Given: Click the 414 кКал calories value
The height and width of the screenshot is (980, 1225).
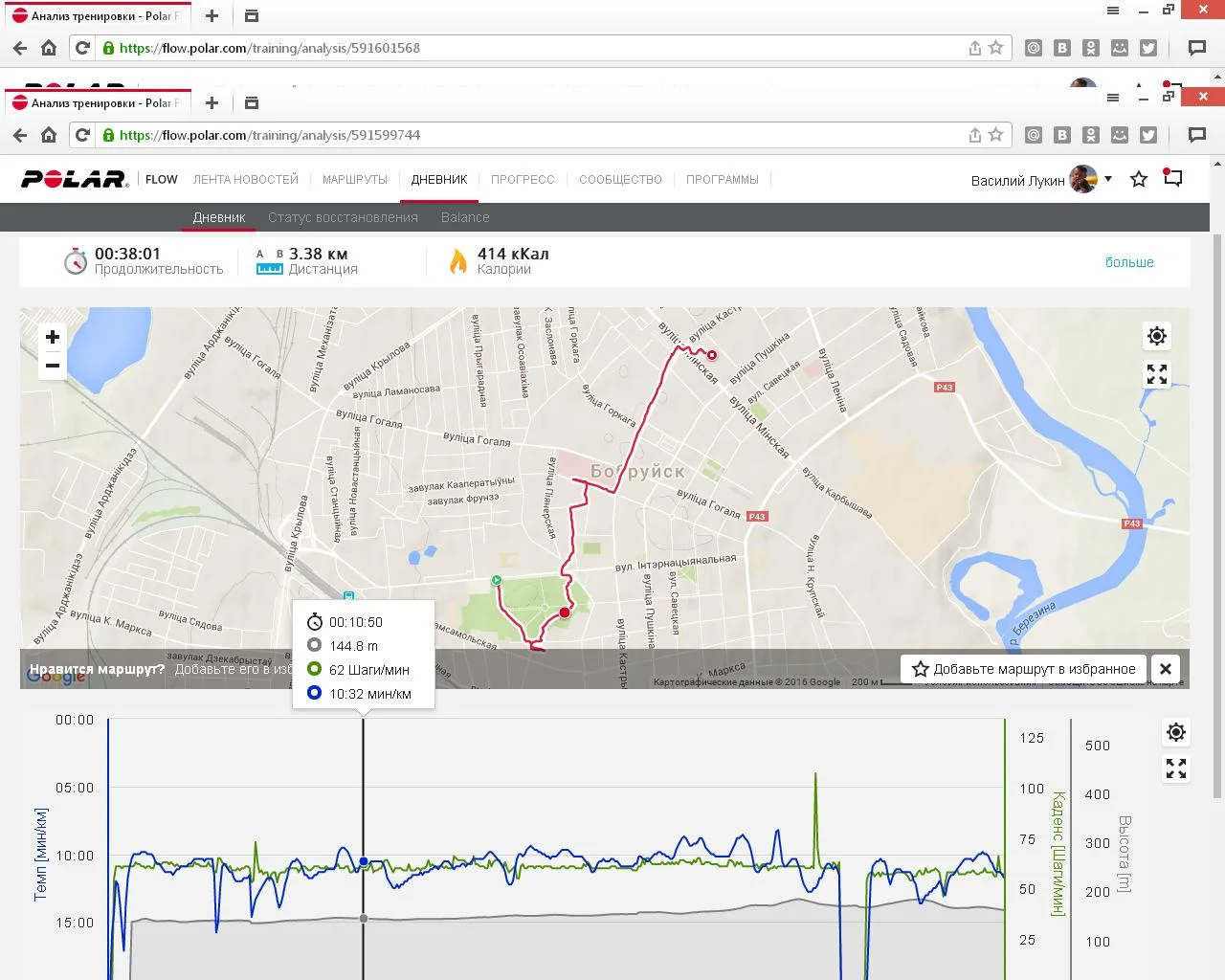Looking at the screenshot, I should (513, 254).
